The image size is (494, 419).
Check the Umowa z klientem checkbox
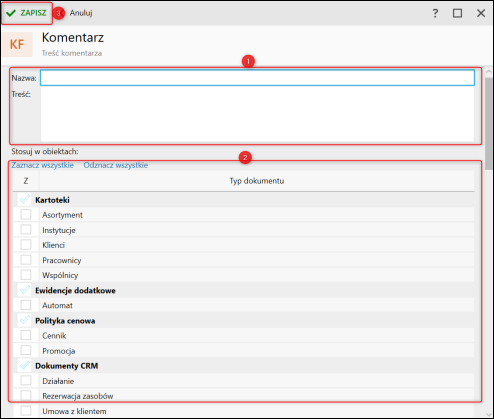click(x=26, y=410)
